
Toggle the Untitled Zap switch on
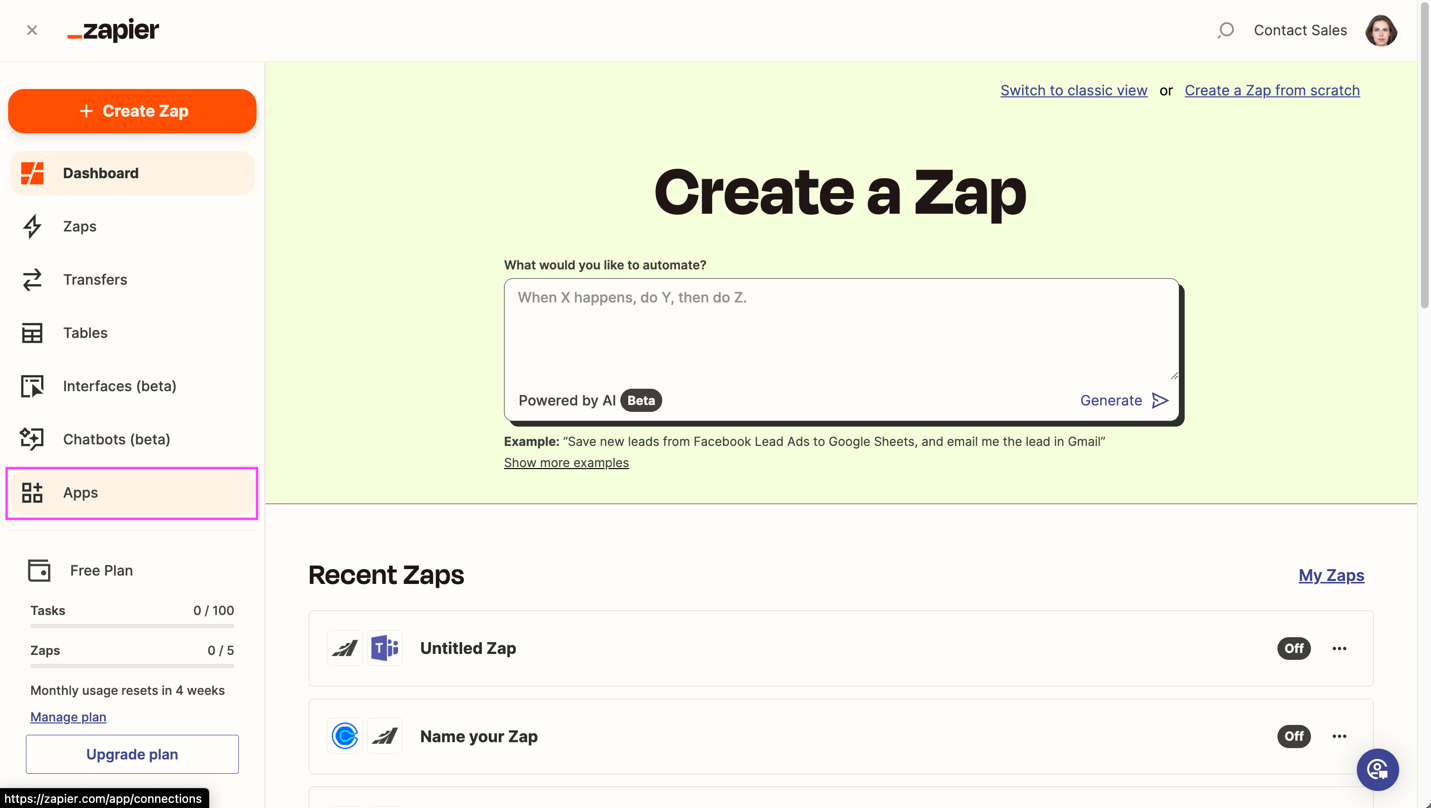point(1294,648)
